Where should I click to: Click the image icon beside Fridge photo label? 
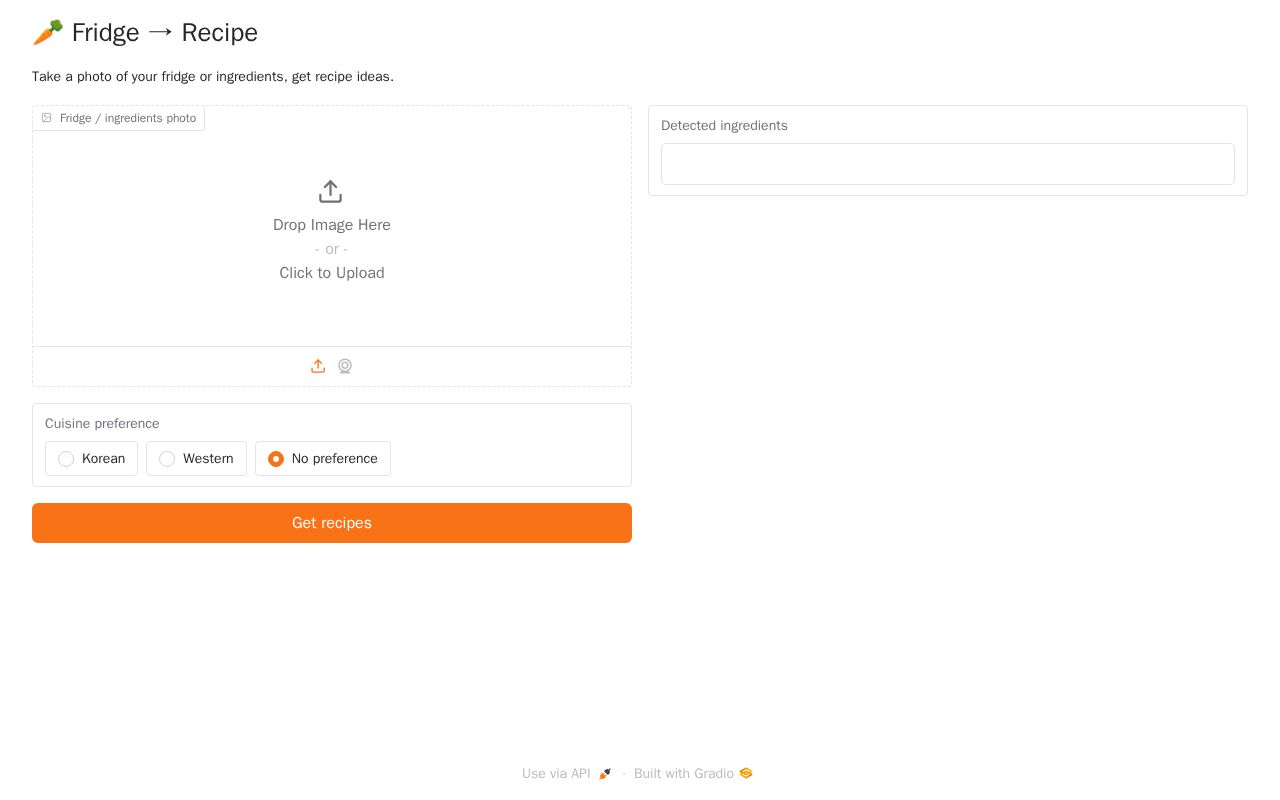coord(46,118)
